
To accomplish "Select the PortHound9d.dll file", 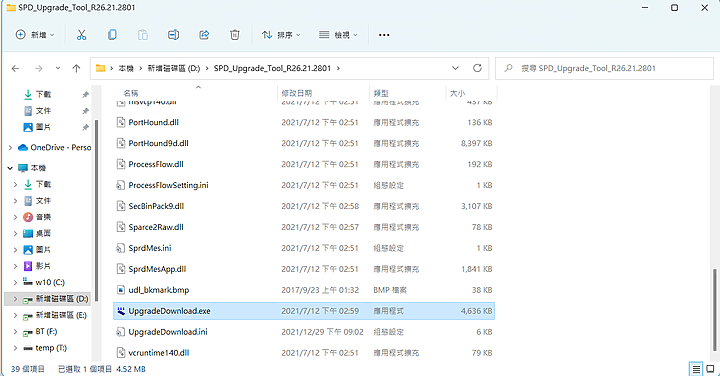I will click(x=304, y=143).
